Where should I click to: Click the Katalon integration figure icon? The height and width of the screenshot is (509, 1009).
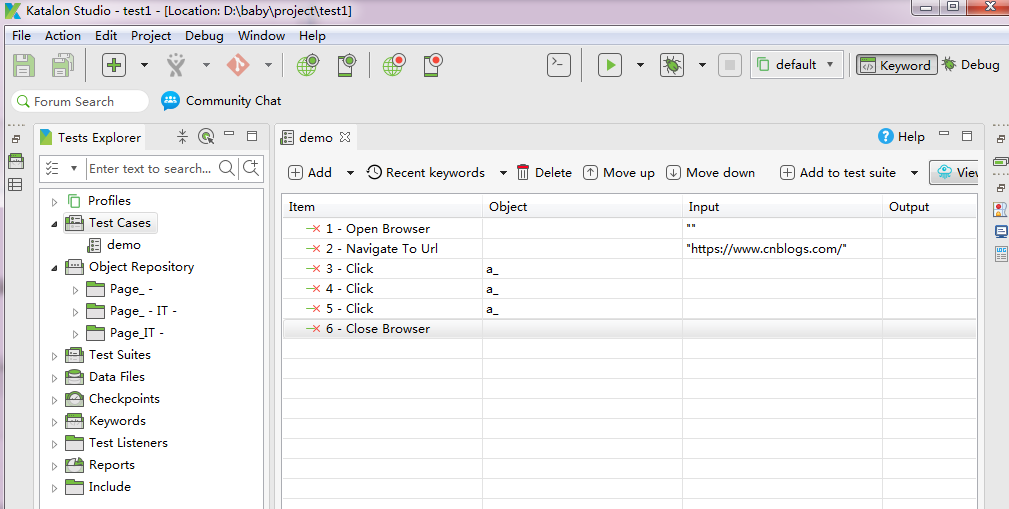(176, 65)
